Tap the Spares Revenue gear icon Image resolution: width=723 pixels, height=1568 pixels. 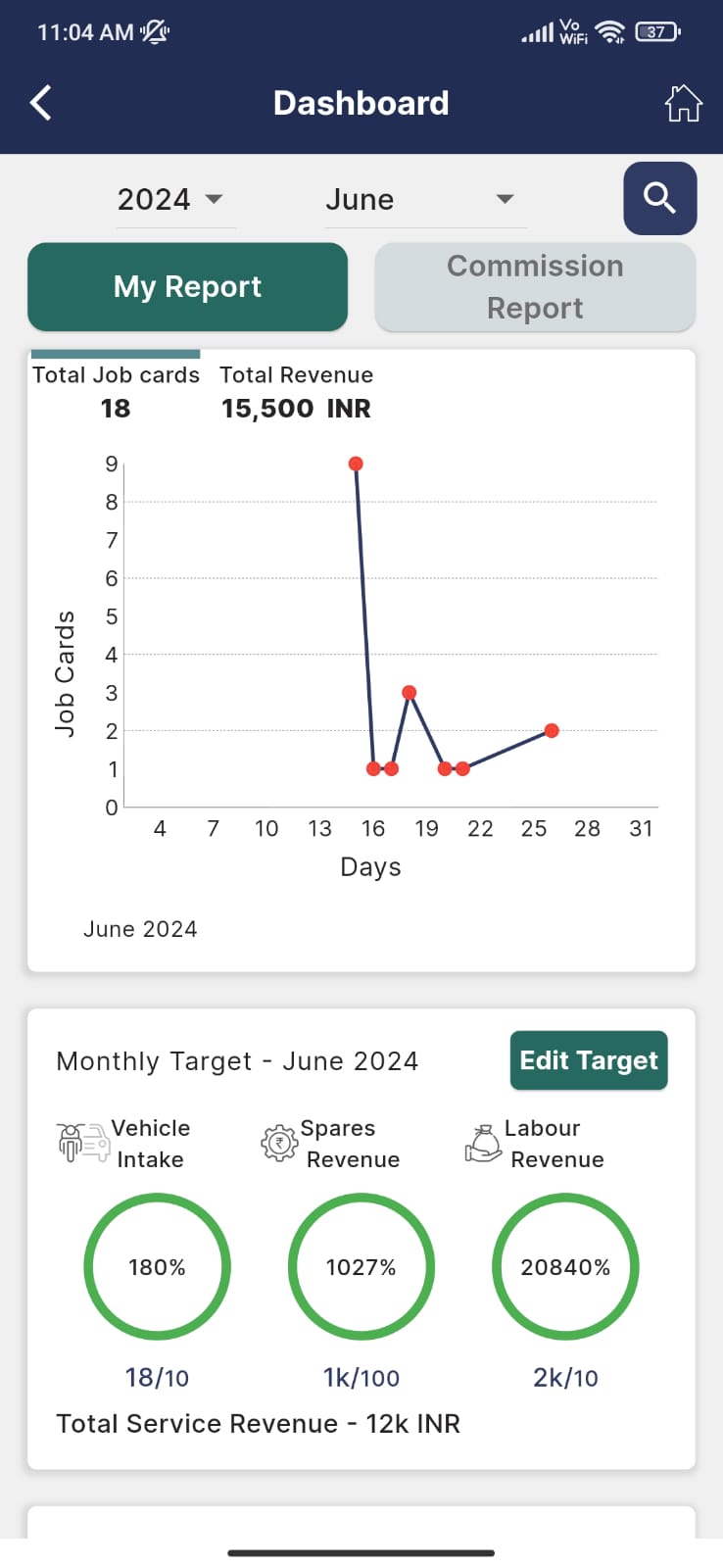279,1143
